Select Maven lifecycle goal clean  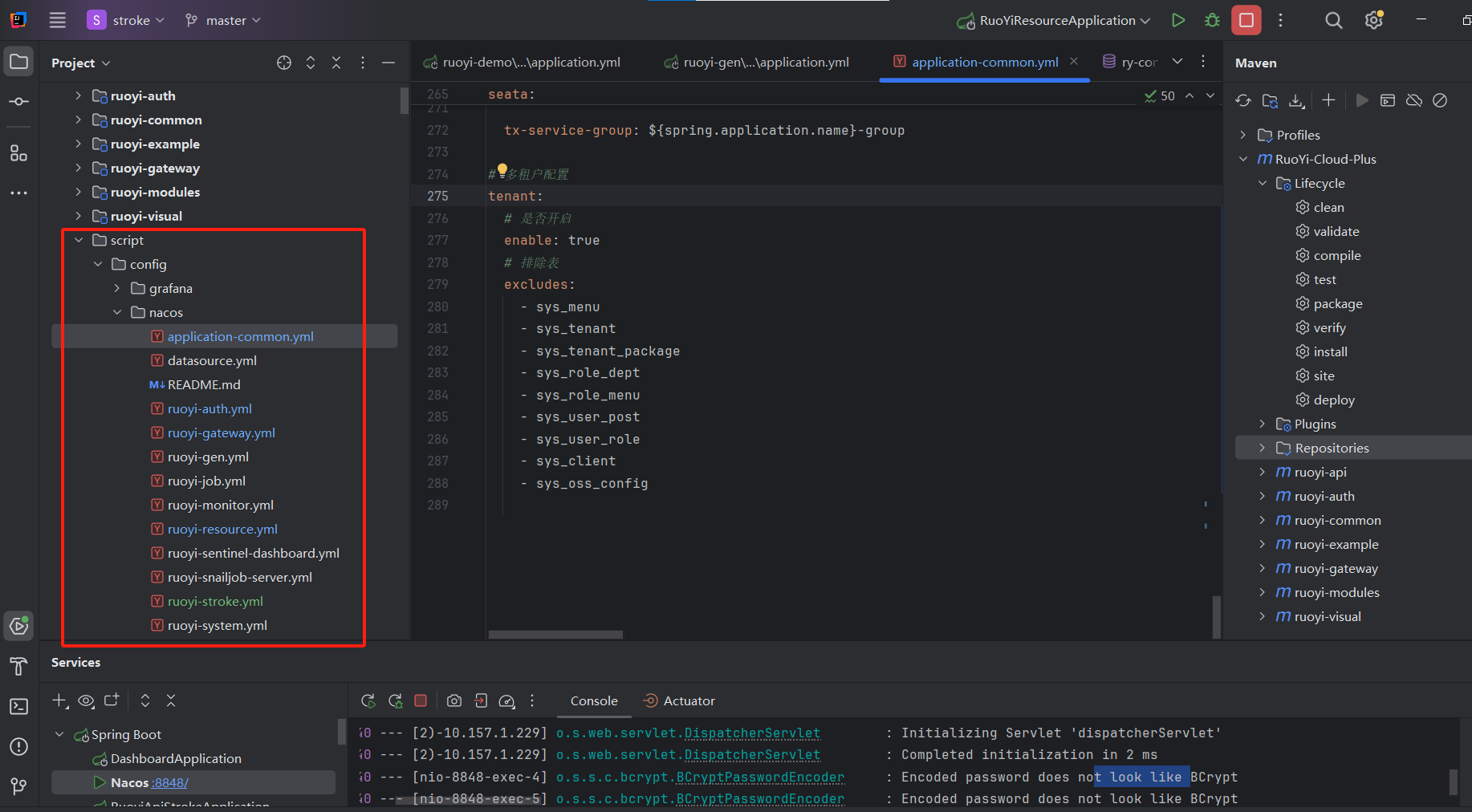1328,207
